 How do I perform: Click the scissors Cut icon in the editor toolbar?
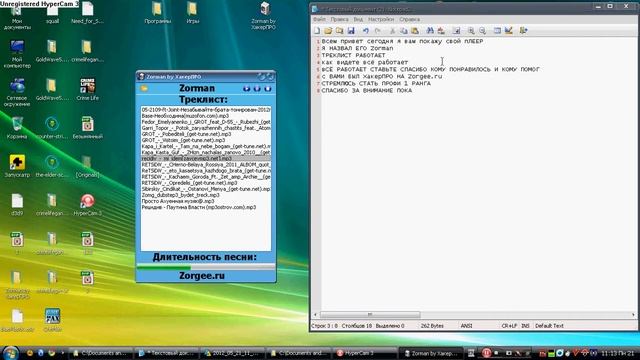(392, 31)
